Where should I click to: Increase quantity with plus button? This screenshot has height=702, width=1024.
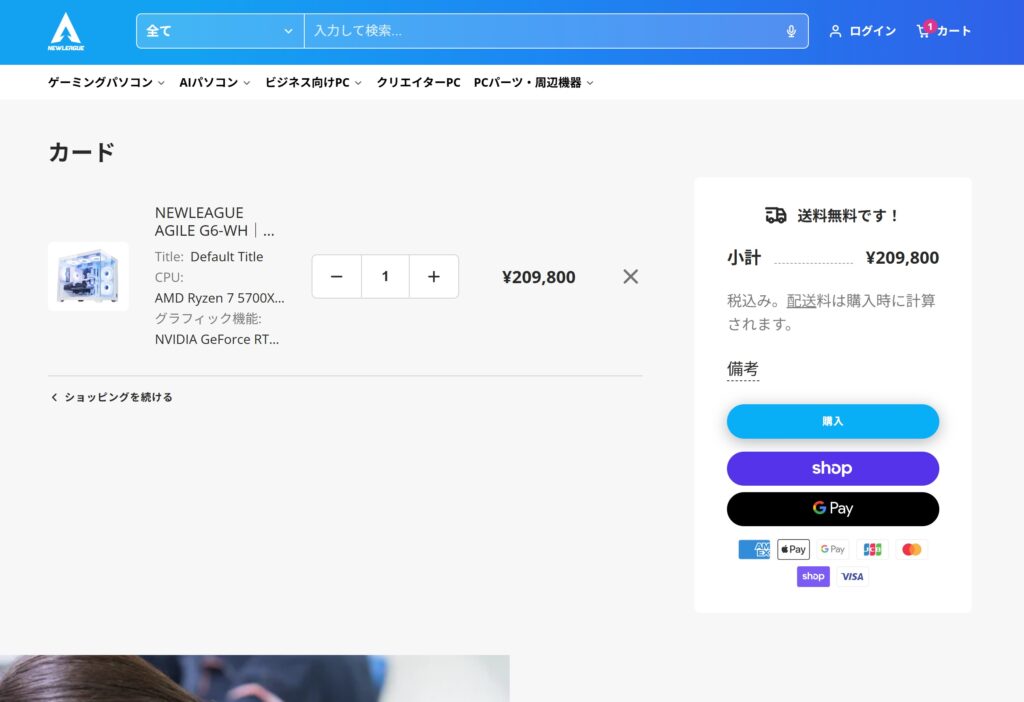pos(434,277)
